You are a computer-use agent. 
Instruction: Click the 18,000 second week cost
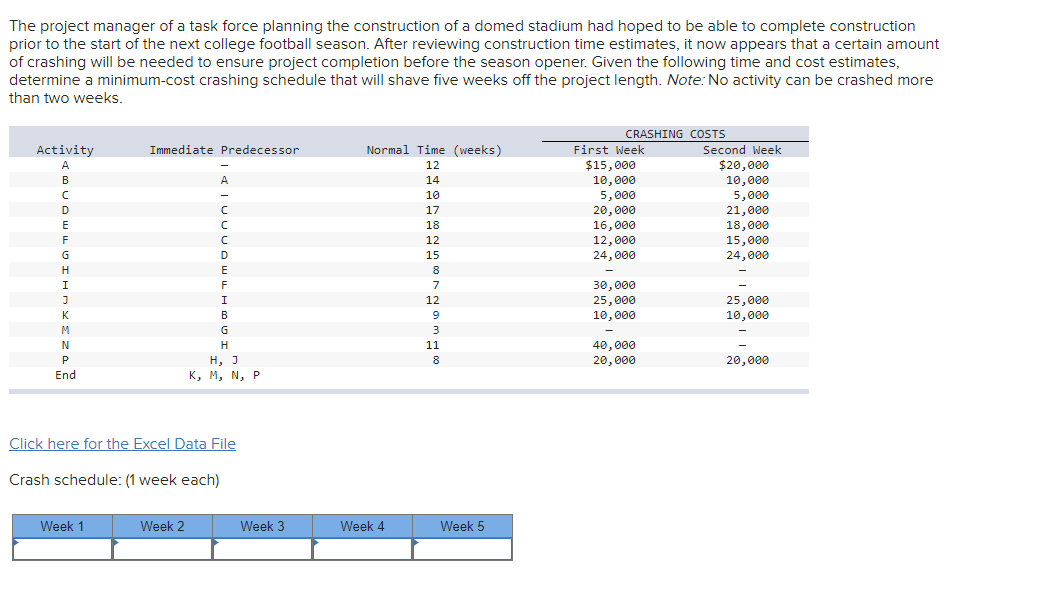tap(747, 225)
